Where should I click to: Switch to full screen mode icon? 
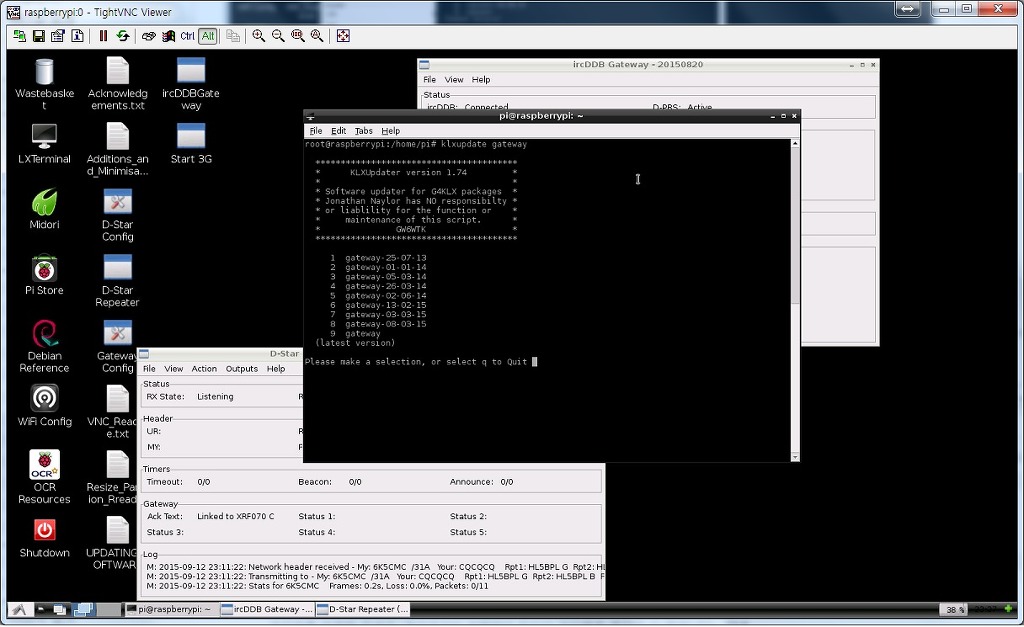343,36
